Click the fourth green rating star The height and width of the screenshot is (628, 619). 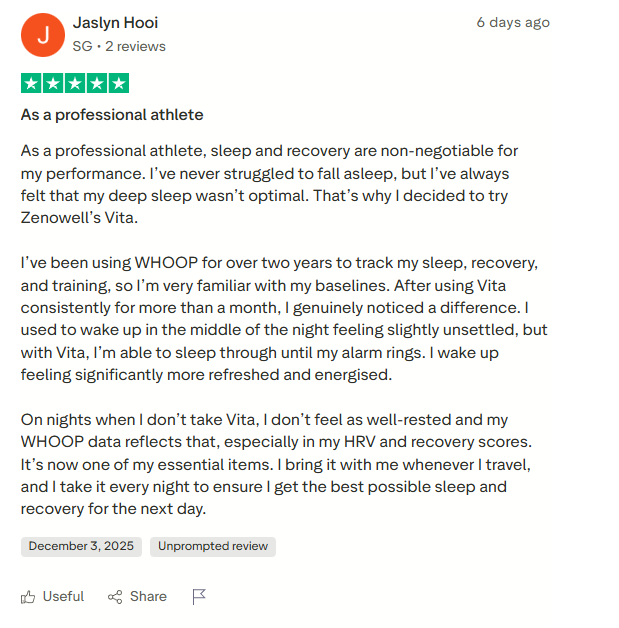[97, 83]
